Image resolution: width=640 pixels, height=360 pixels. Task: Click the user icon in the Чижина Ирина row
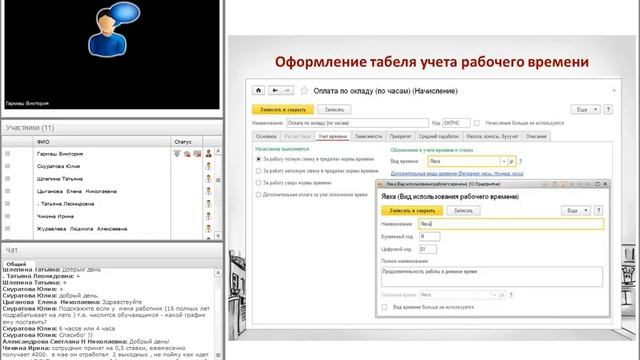209,216
